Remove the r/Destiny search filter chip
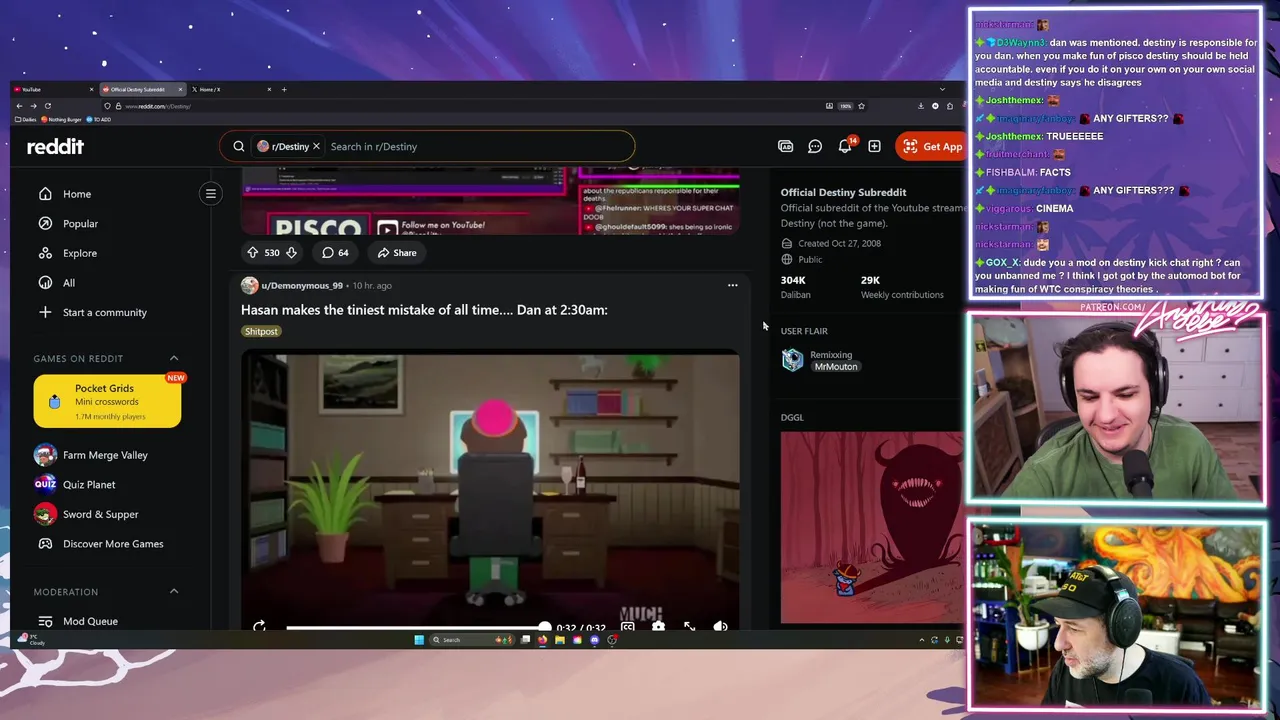Viewport: 1280px width, 720px height. [316, 146]
